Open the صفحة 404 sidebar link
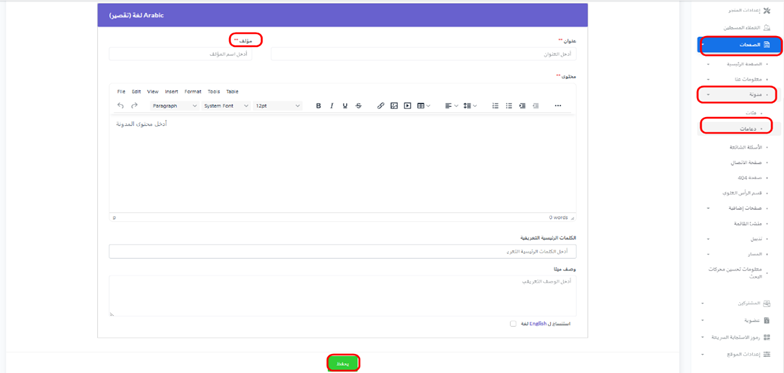Screen dimensions: 784x373 750,178
